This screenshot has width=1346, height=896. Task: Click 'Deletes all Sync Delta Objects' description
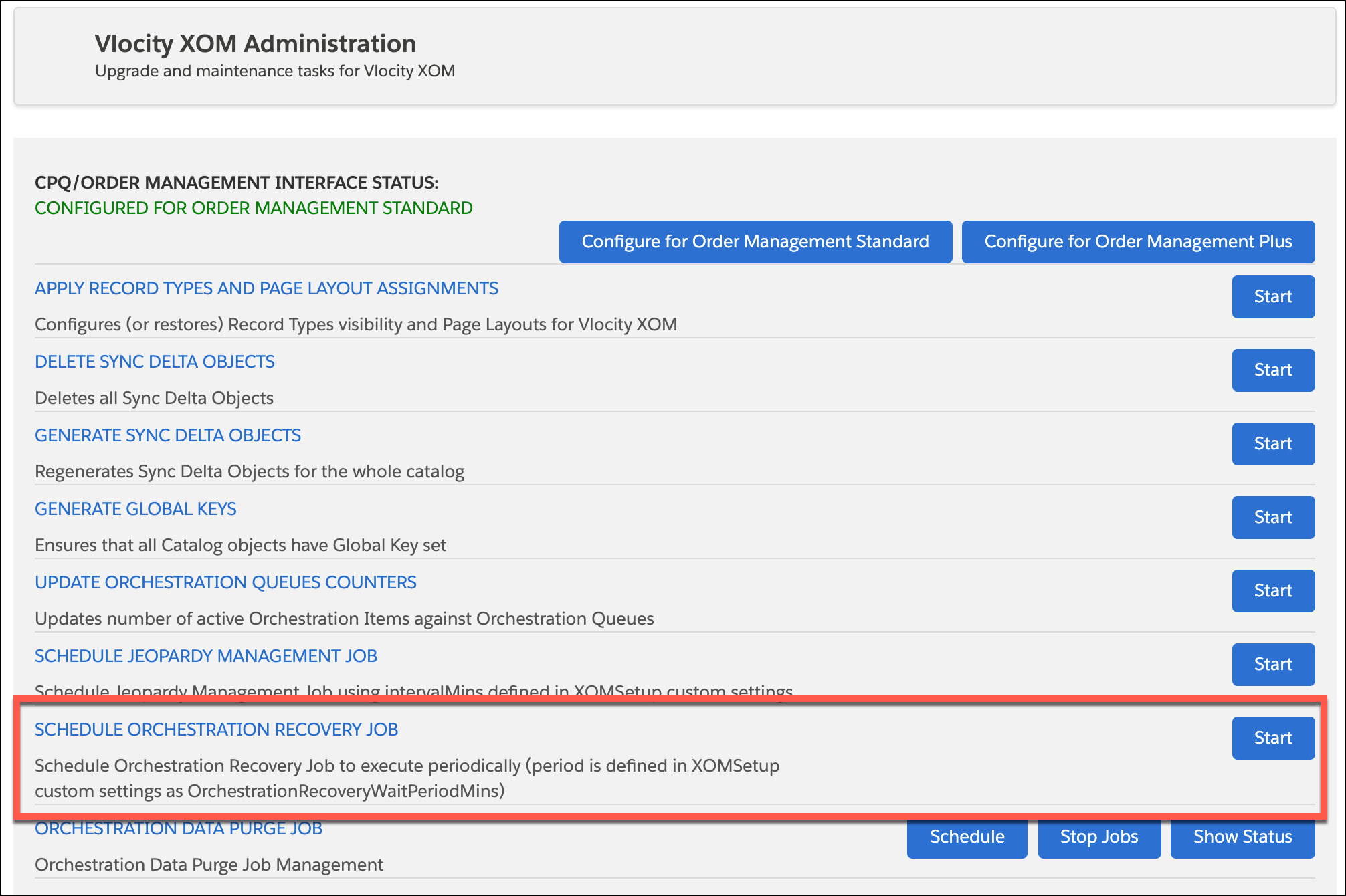154,398
